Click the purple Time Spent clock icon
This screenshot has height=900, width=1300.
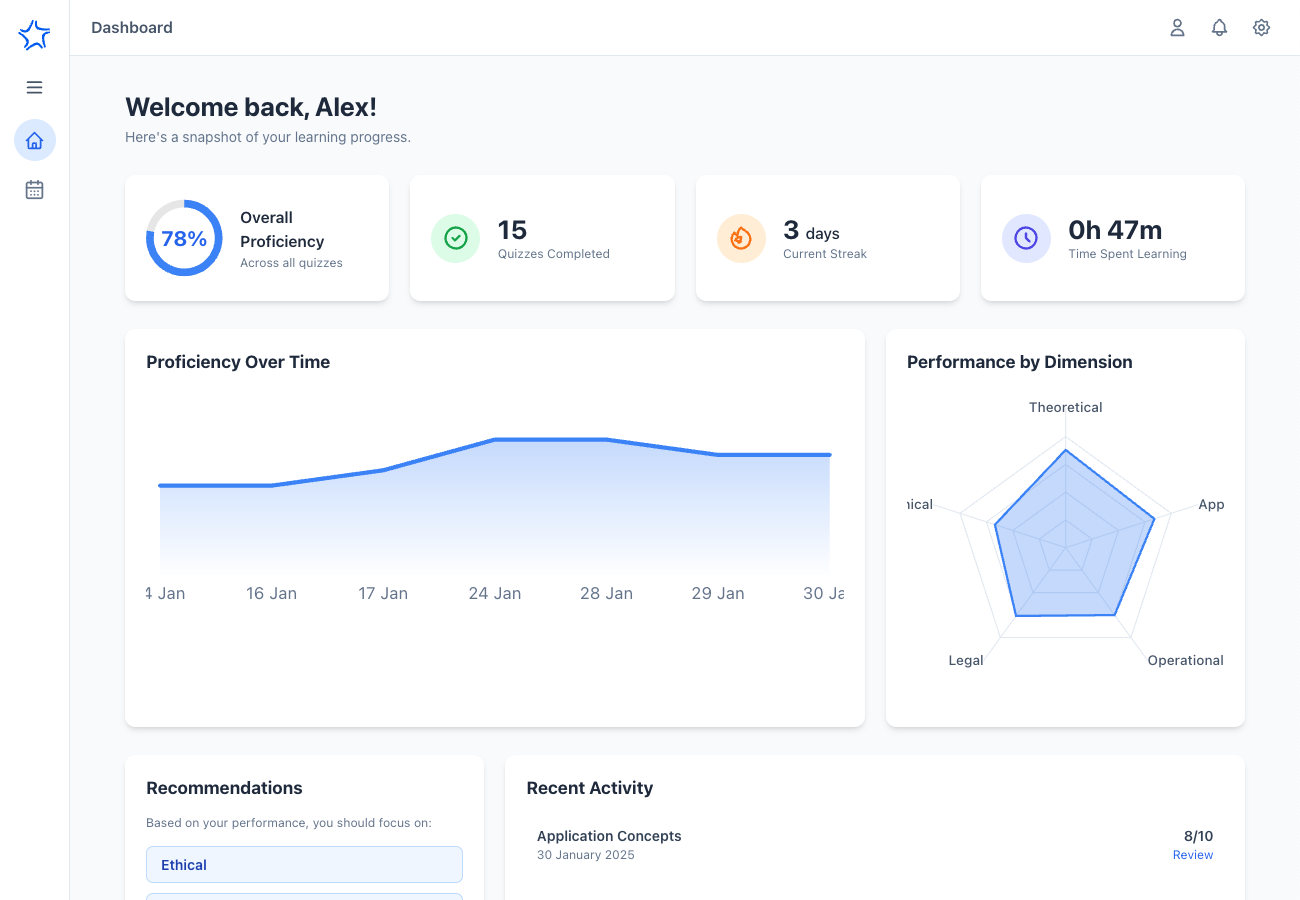coord(1026,238)
